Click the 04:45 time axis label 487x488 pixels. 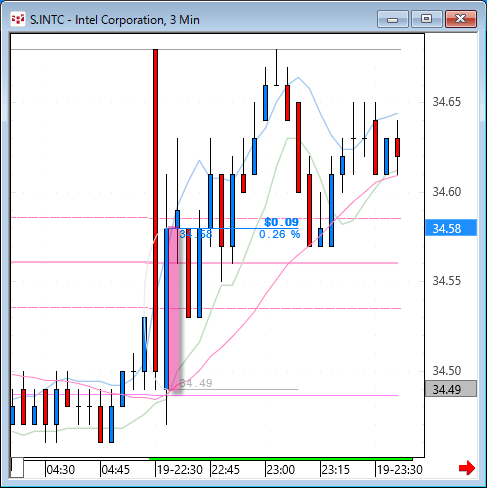(115, 470)
